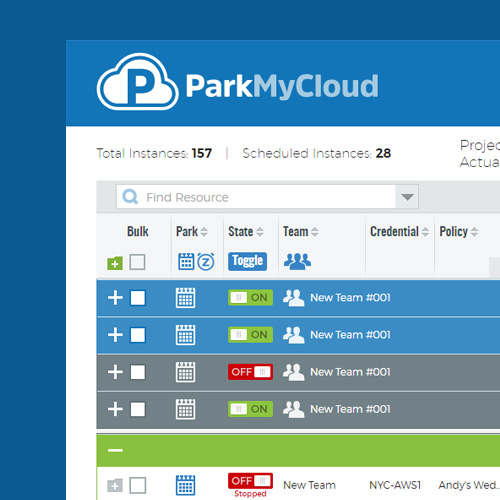
Task: Click the Scheduled Instances 28 count
Action: [383, 153]
